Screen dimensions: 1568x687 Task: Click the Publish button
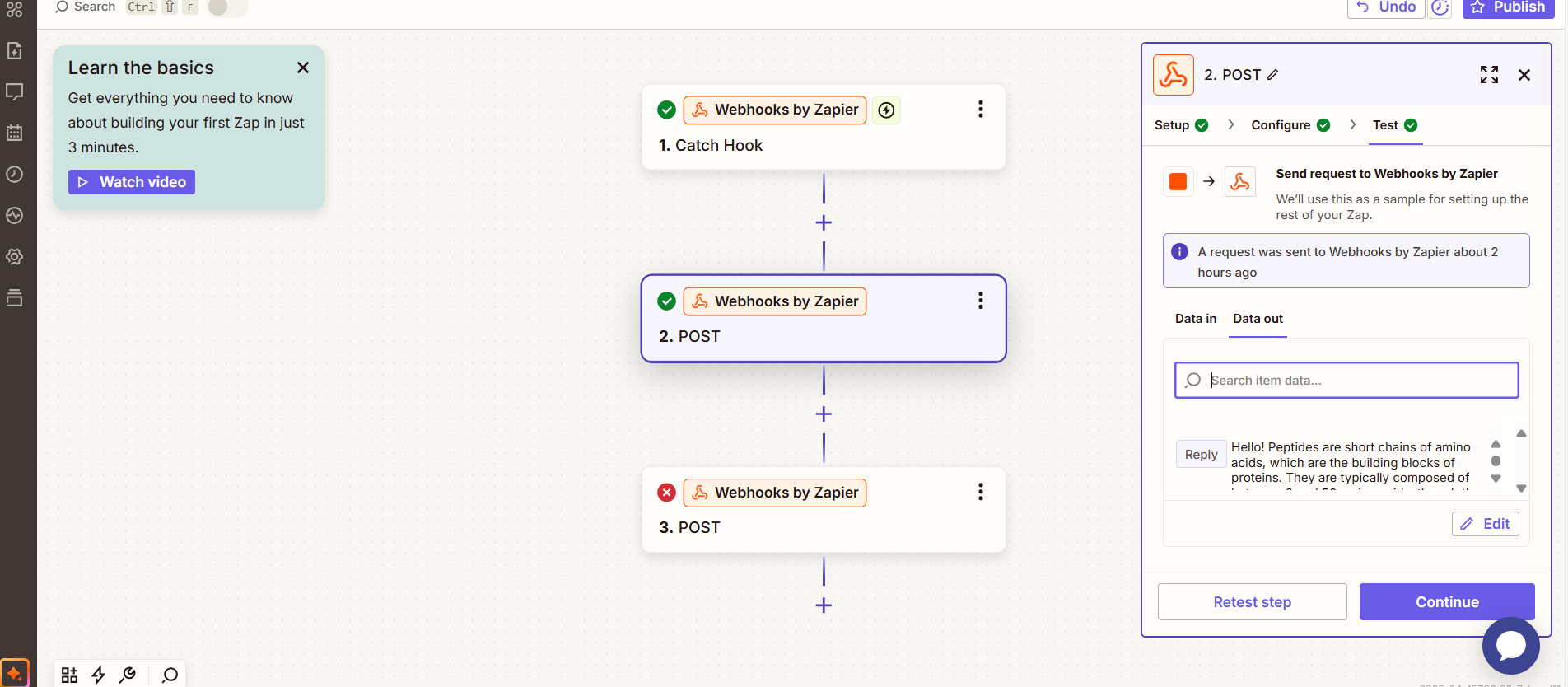(x=1509, y=7)
